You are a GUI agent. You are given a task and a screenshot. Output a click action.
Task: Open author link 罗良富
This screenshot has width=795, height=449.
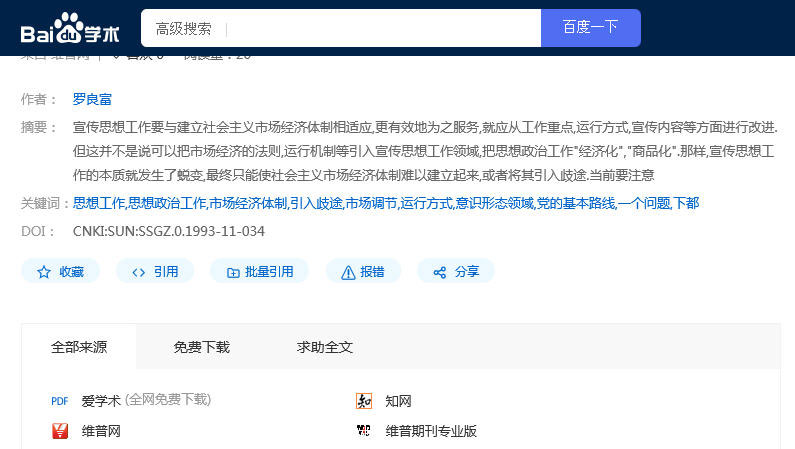(92, 99)
